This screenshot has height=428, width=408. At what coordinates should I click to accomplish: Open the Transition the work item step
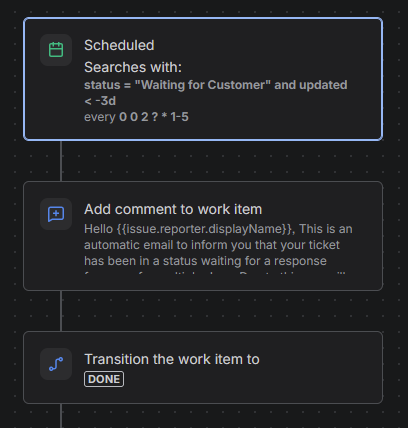pyautogui.click(x=203, y=367)
